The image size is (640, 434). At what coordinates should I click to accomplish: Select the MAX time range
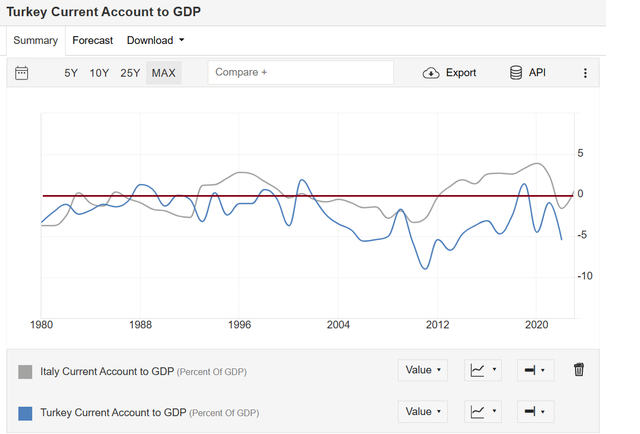164,73
